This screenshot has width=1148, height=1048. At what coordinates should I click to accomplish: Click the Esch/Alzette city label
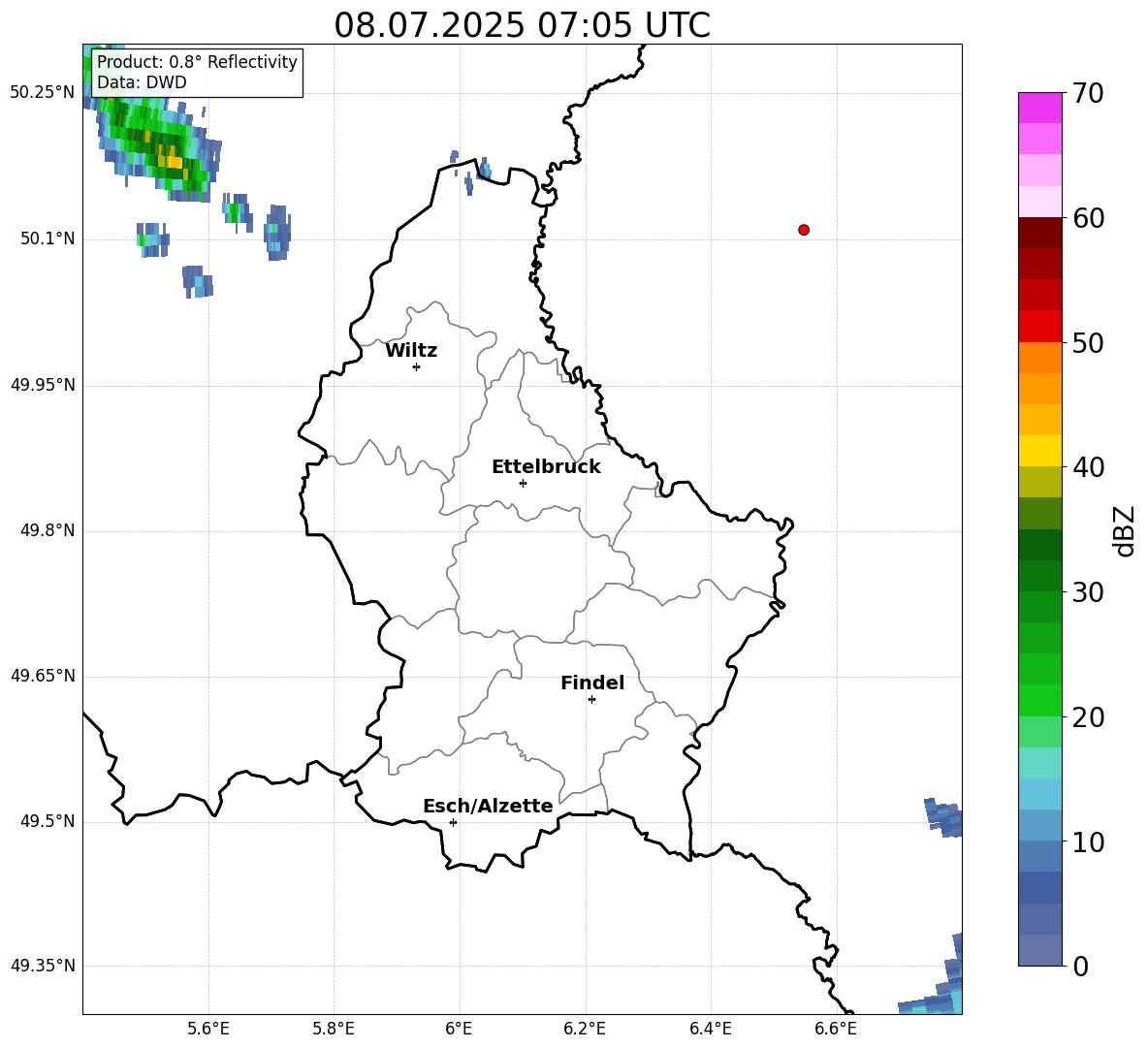[x=488, y=806]
